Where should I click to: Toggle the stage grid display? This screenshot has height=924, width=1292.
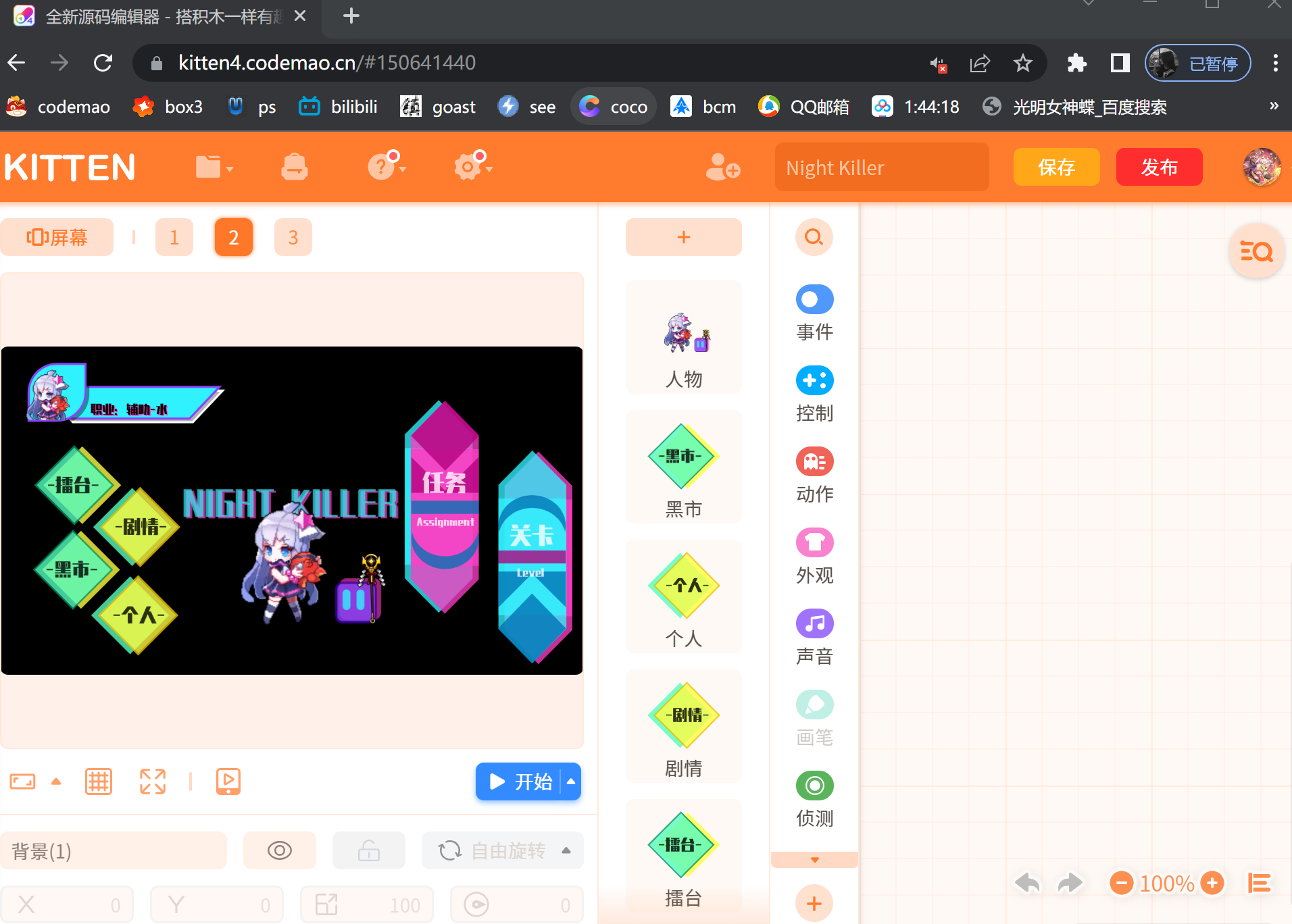tap(99, 781)
